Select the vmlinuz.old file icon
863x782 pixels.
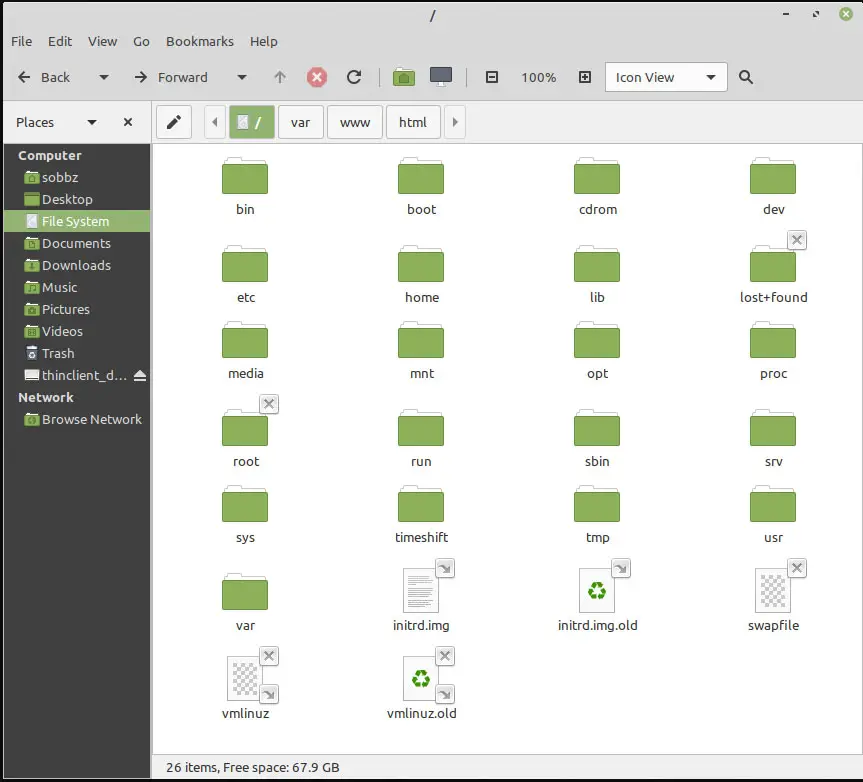click(421, 679)
